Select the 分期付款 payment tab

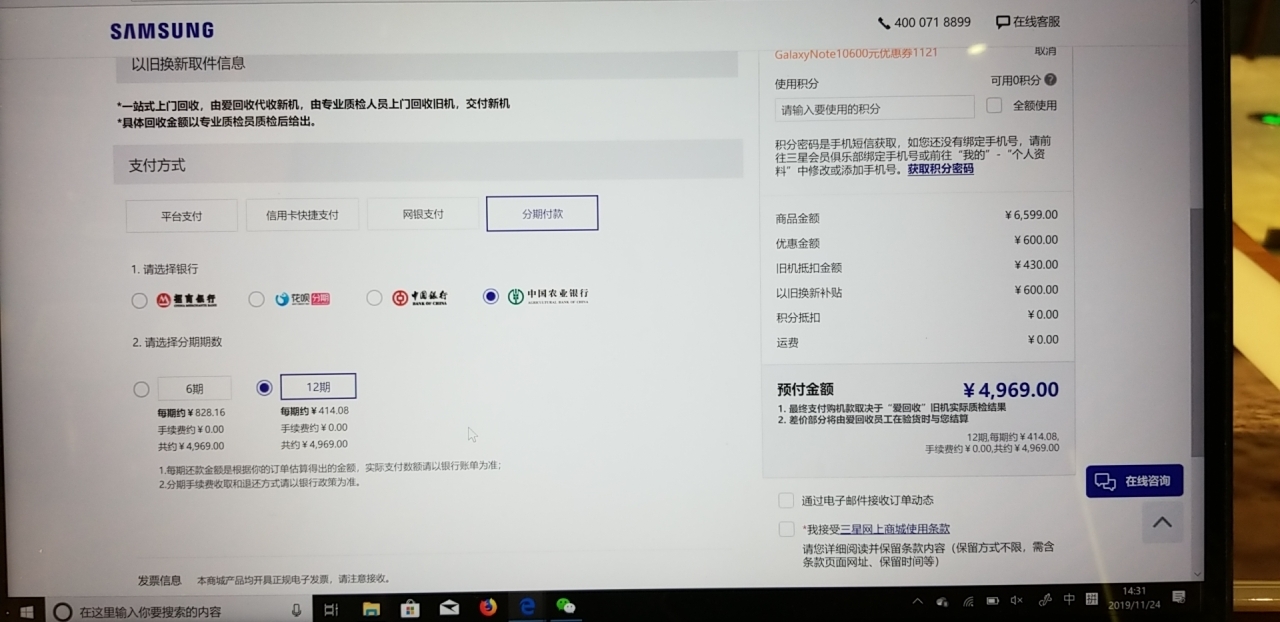point(542,213)
